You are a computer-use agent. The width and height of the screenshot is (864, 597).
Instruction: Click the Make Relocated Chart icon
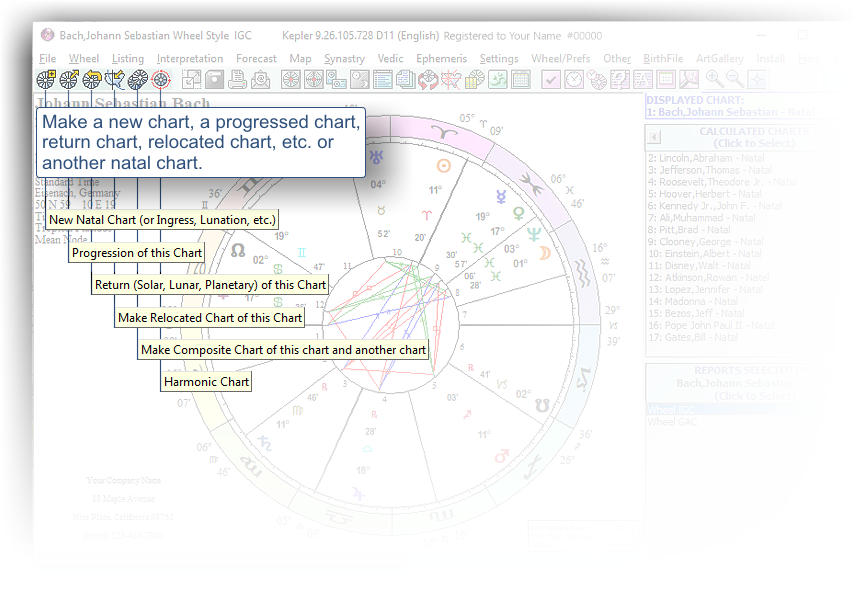click(115, 79)
